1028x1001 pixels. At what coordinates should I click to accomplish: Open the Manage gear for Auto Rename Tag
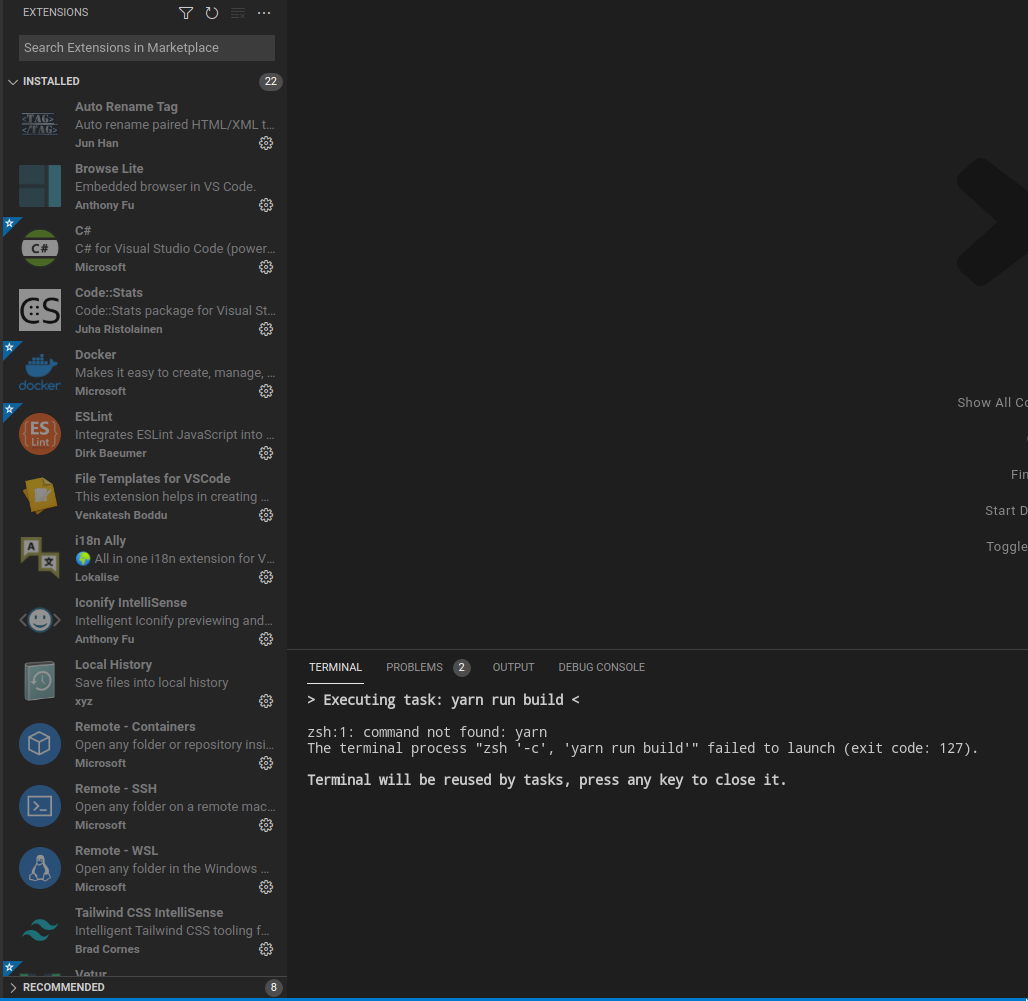pos(265,143)
